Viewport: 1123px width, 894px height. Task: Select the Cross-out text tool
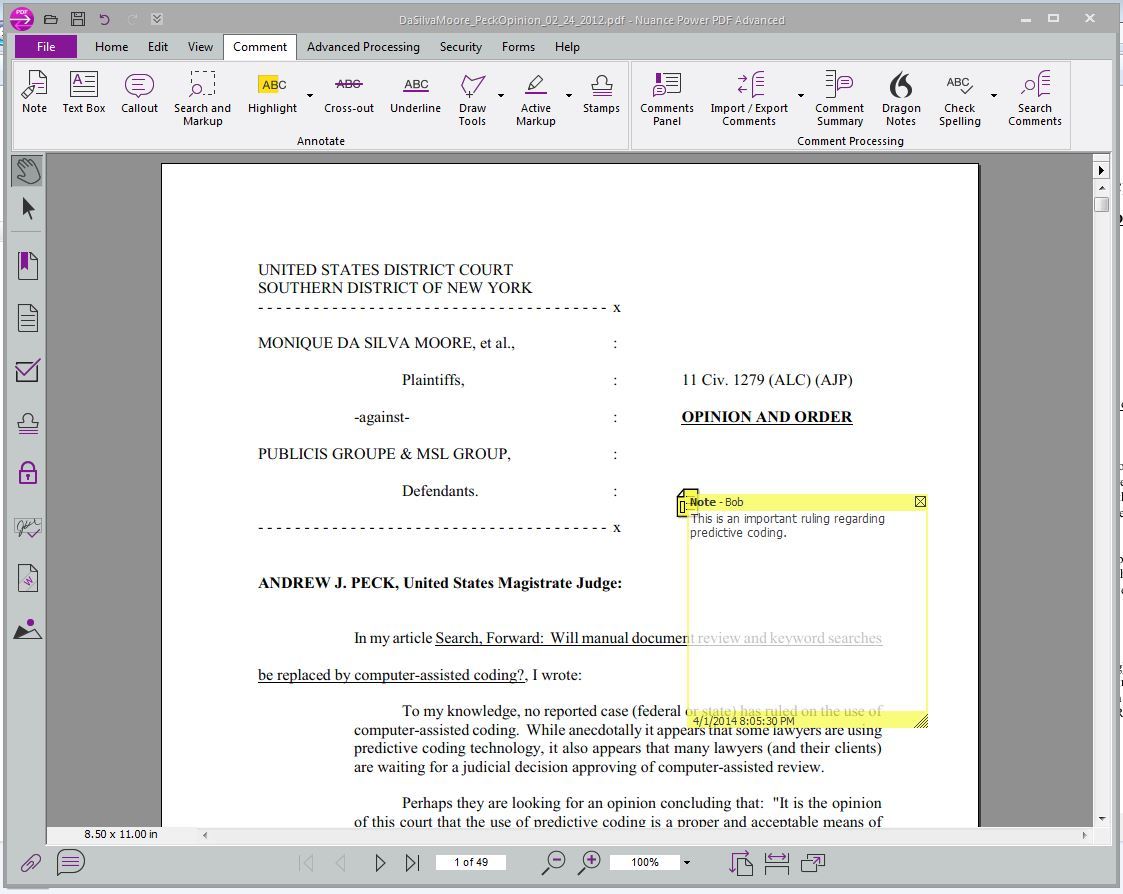348,92
